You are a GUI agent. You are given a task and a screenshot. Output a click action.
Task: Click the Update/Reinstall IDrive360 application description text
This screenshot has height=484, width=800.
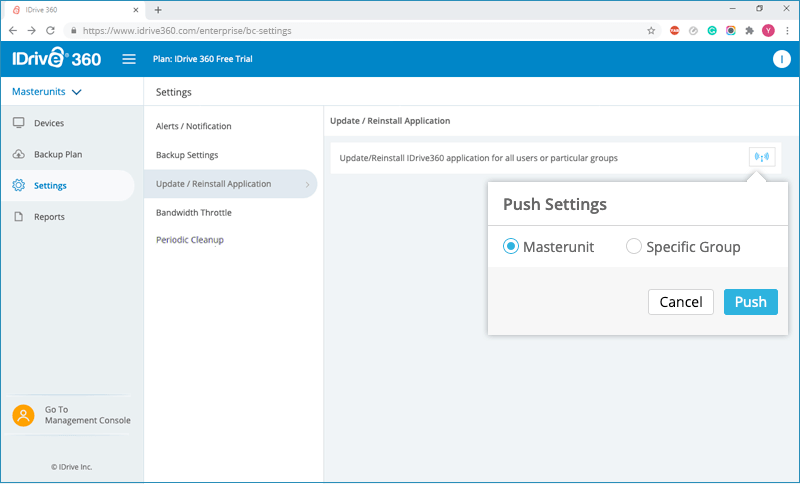(x=479, y=158)
